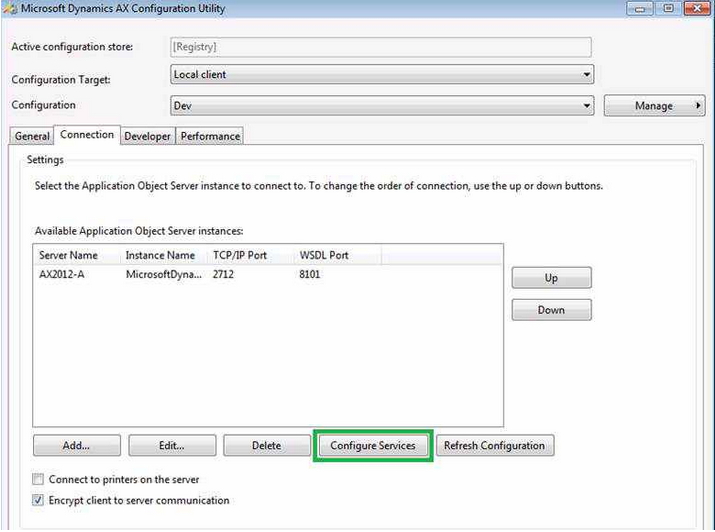715x532 pixels.
Task: Click Add... to add a server instance
Action: click(x=76, y=446)
